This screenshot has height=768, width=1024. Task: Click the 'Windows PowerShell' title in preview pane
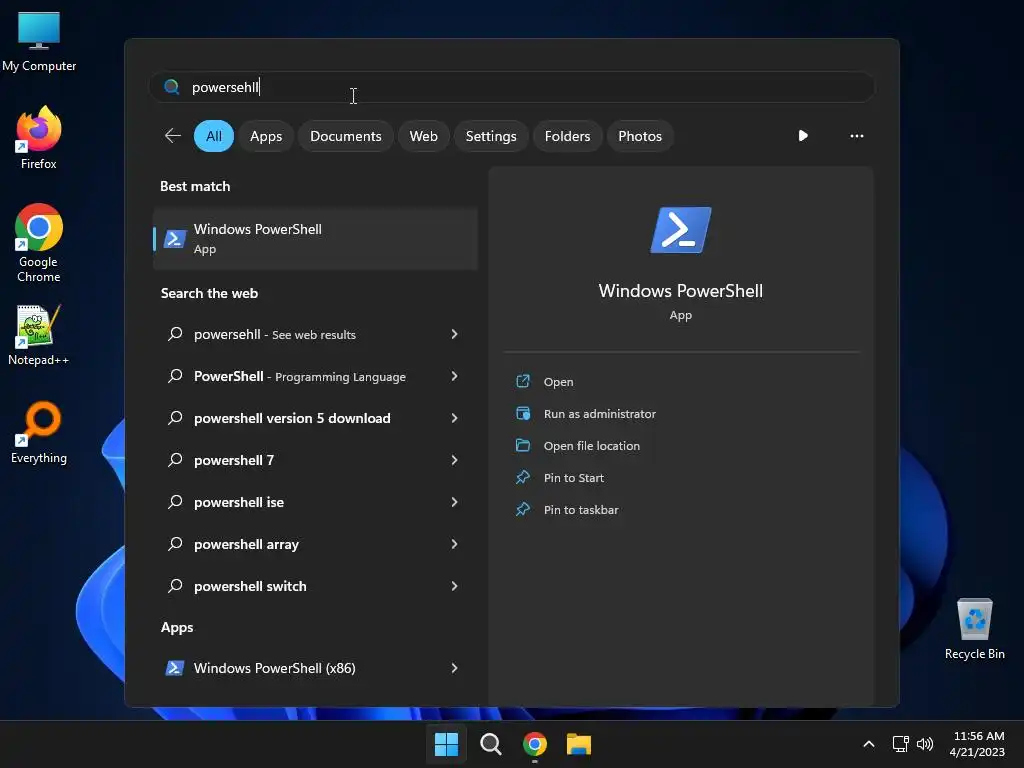(x=680, y=291)
